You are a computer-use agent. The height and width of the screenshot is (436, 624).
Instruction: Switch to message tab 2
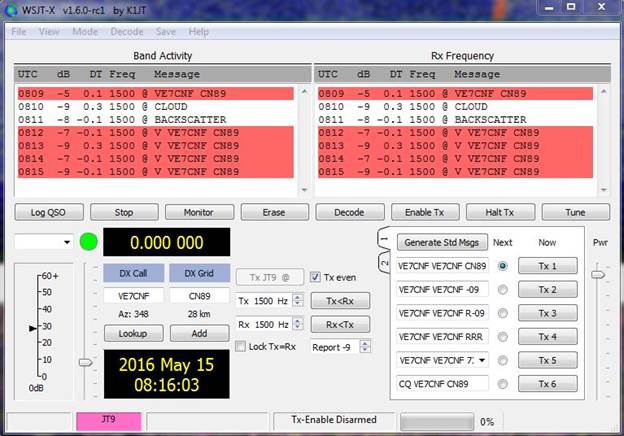(x=383, y=262)
